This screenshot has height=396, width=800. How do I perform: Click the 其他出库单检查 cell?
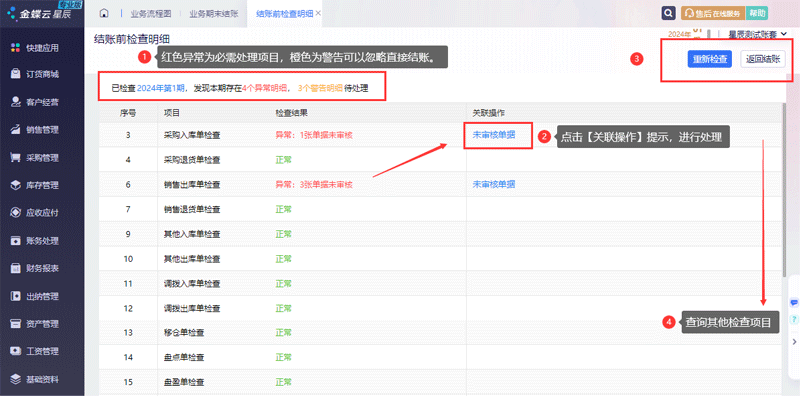(x=192, y=259)
